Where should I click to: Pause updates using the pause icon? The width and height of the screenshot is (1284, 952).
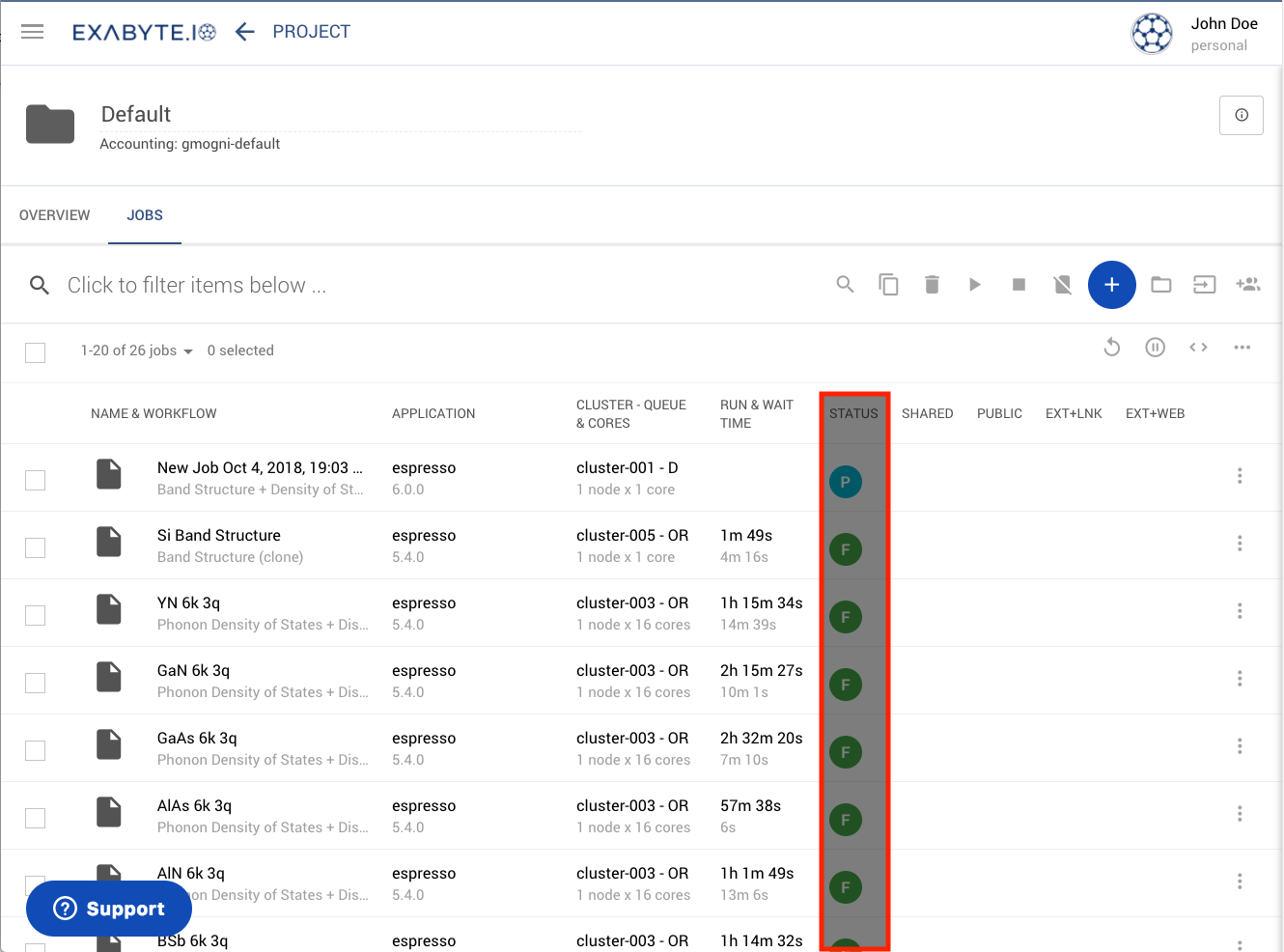(x=1155, y=347)
